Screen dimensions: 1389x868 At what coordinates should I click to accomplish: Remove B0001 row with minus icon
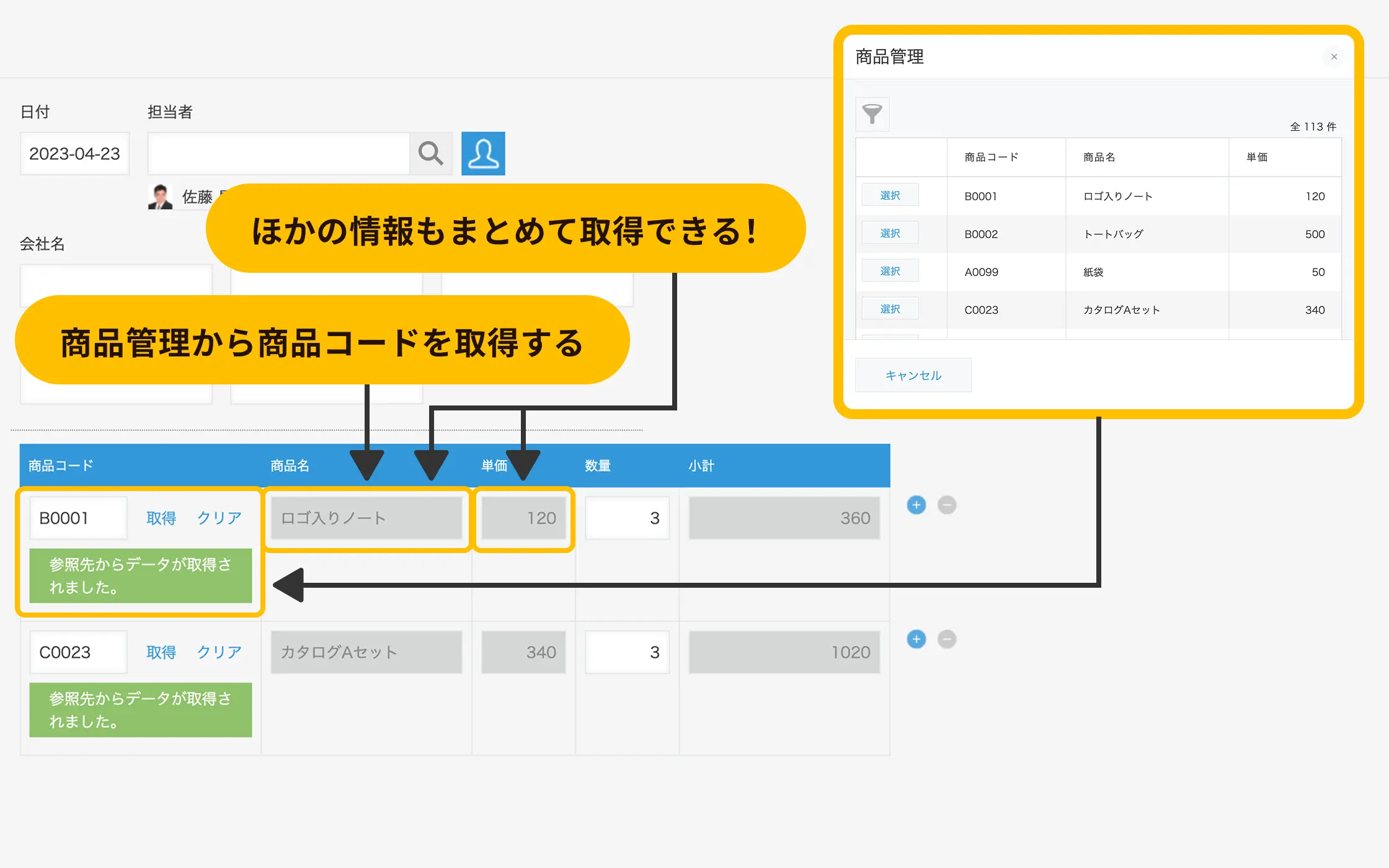[x=946, y=505]
